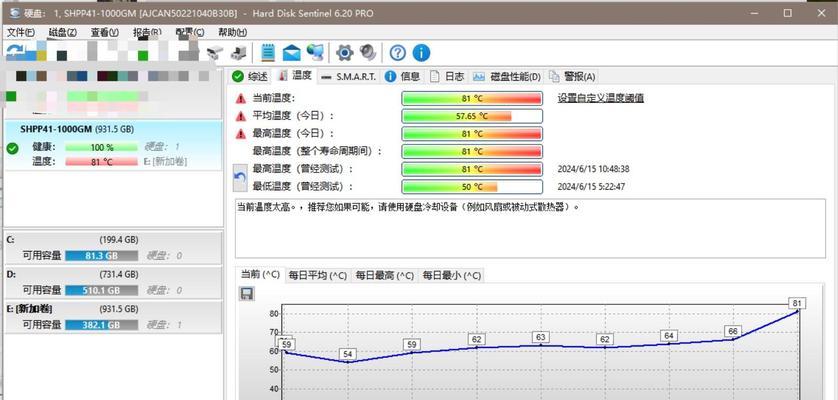Open the 报告(R) menu
838x400 pixels.
147,32
